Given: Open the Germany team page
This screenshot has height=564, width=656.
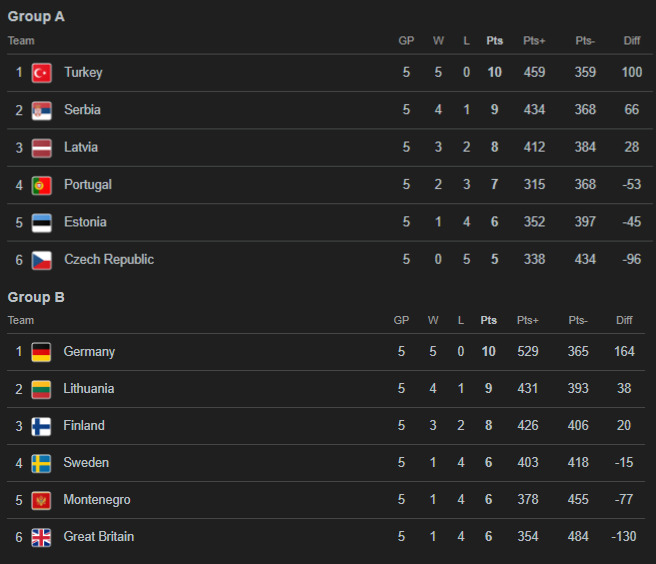Looking at the screenshot, I should point(89,352).
